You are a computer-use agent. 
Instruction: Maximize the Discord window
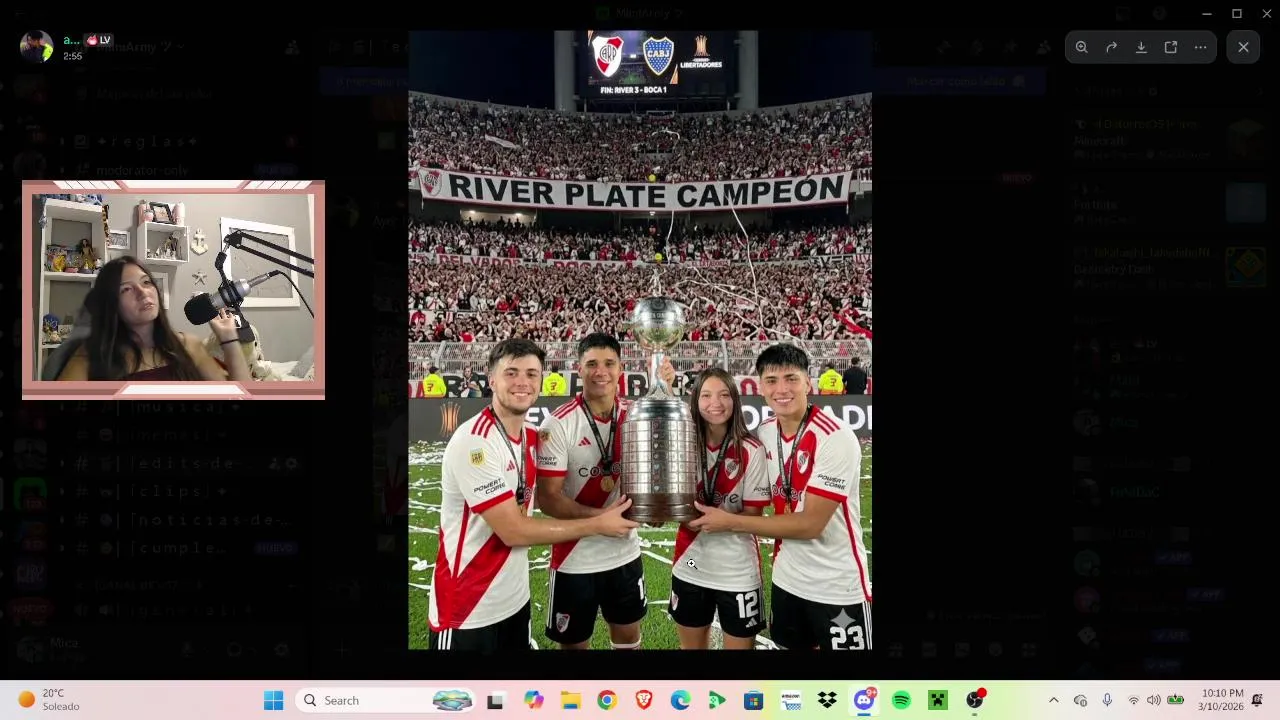1237,13
